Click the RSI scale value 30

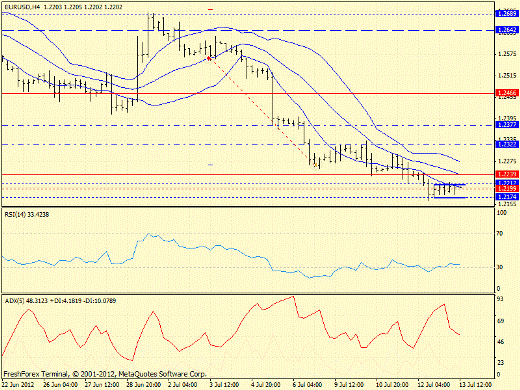[500, 267]
